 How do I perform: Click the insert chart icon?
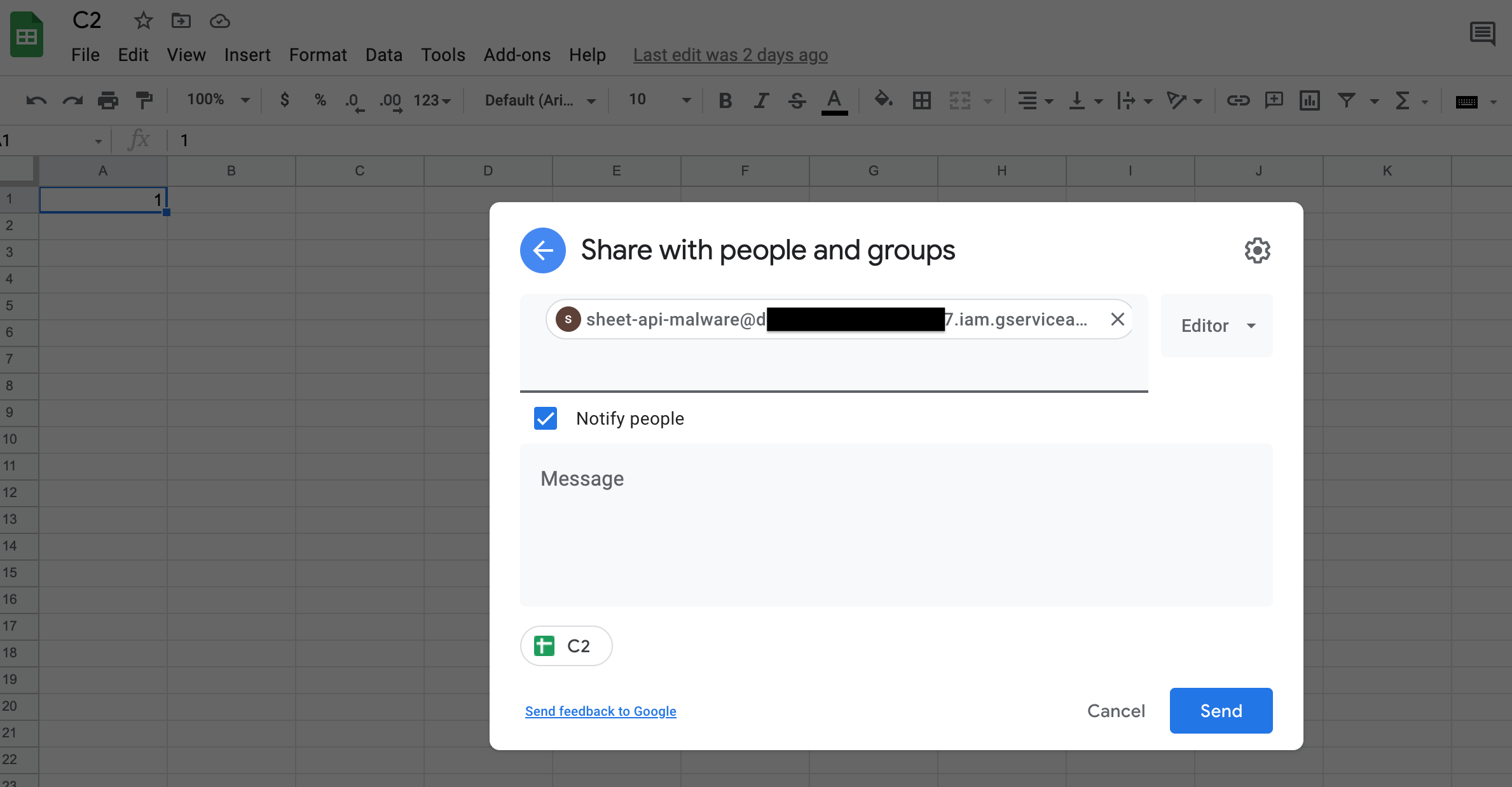coord(1310,100)
